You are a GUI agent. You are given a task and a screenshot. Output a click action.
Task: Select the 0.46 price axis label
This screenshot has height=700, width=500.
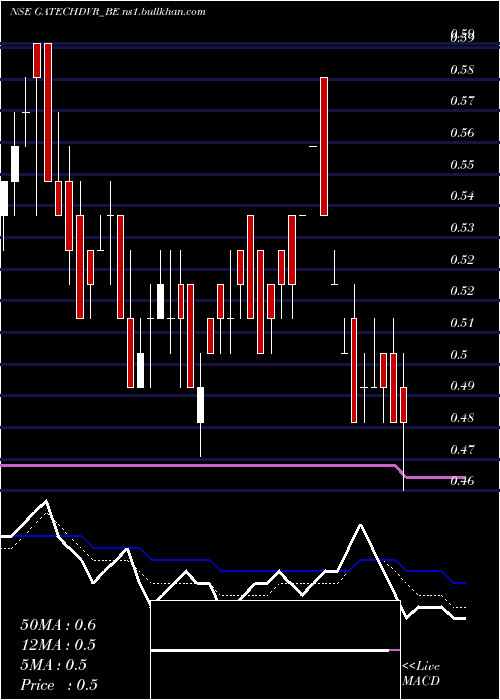click(x=462, y=481)
